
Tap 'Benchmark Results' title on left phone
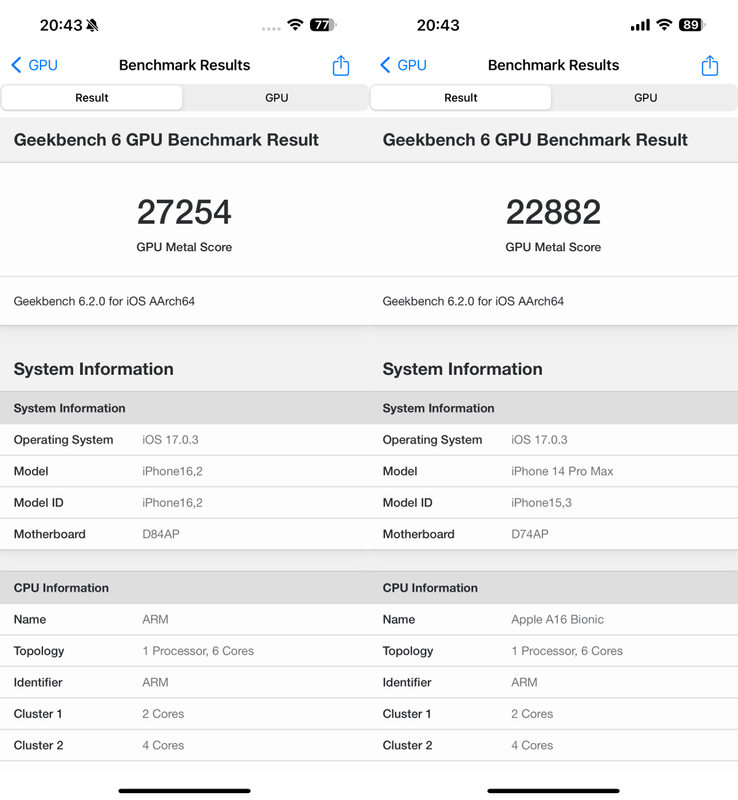pyautogui.click(x=184, y=65)
